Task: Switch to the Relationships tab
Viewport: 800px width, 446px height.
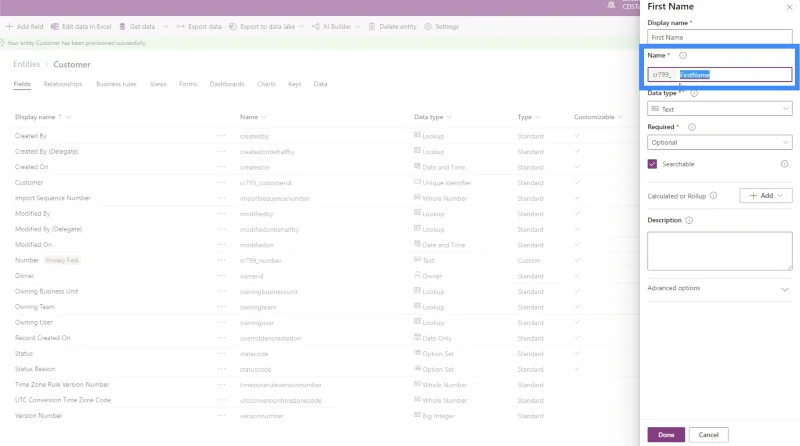Action: coord(63,84)
